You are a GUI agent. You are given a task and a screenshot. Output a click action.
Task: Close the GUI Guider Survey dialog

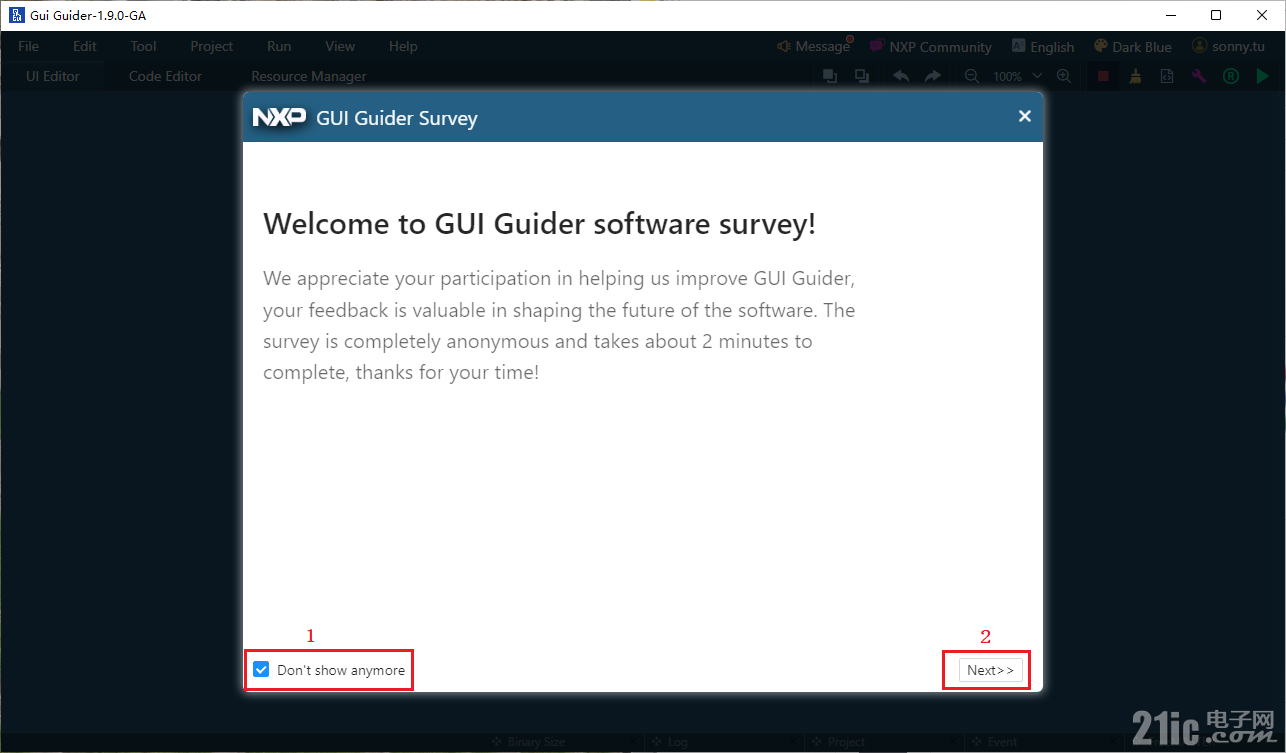click(1024, 116)
